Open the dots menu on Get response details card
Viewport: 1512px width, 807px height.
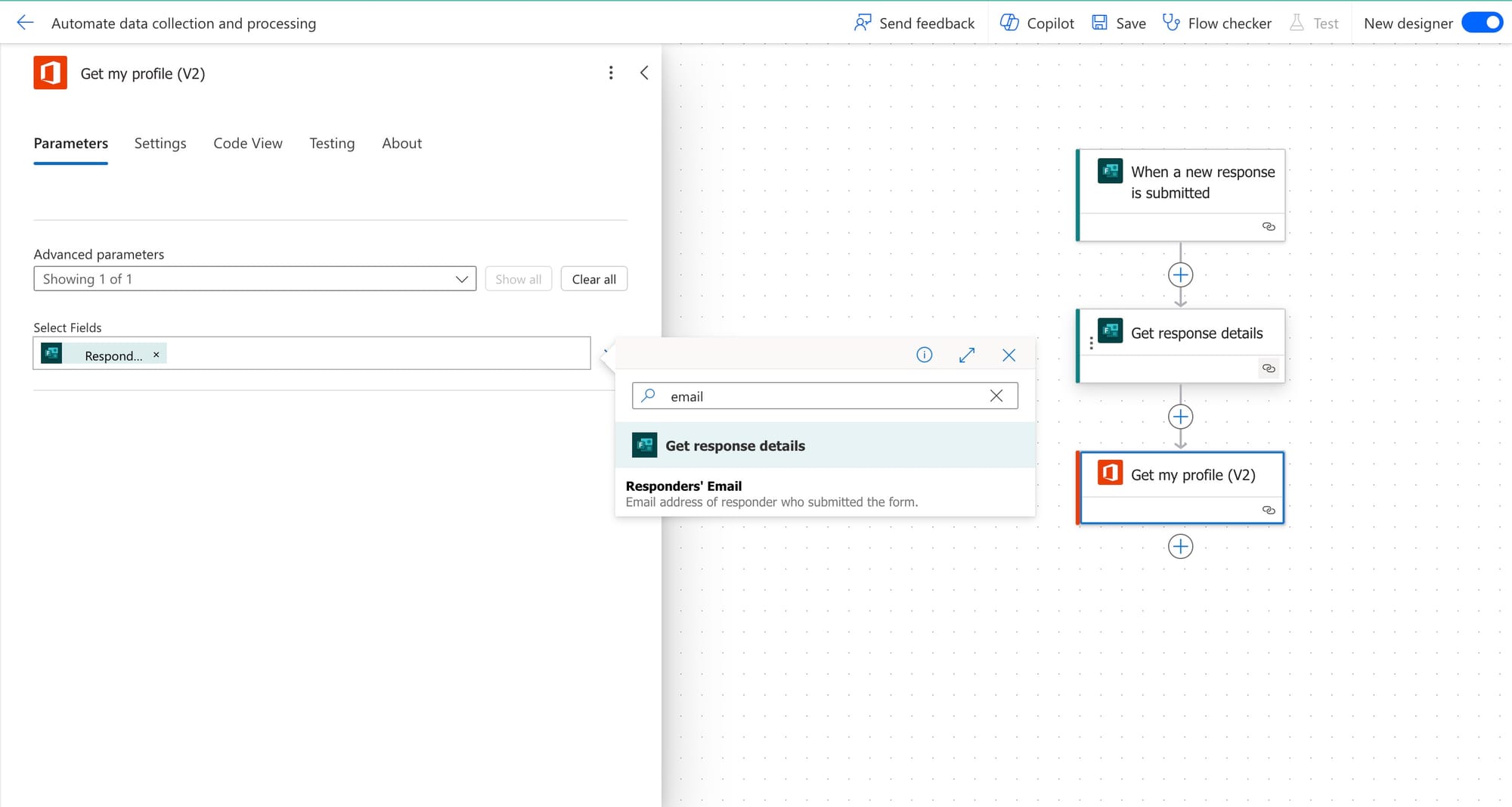pos(1091,343)
